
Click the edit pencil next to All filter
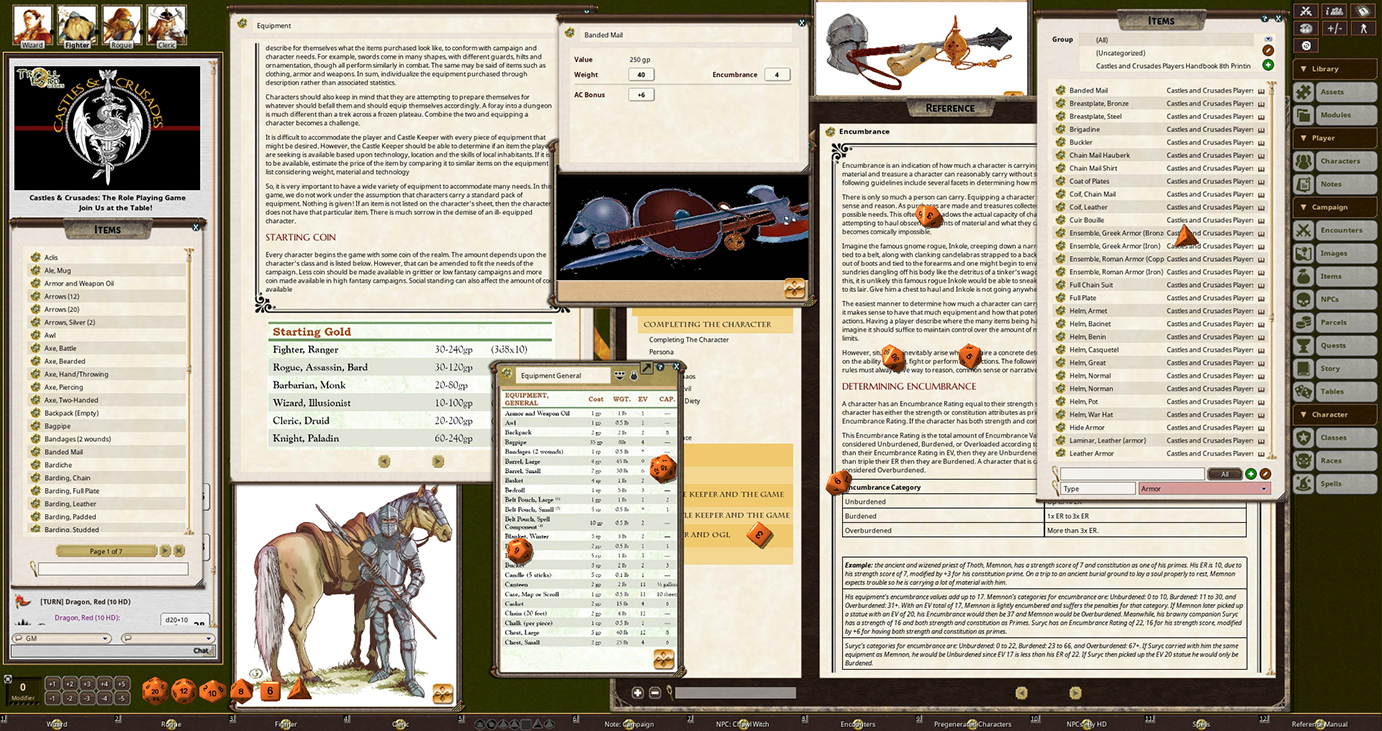pos(1265,474)
